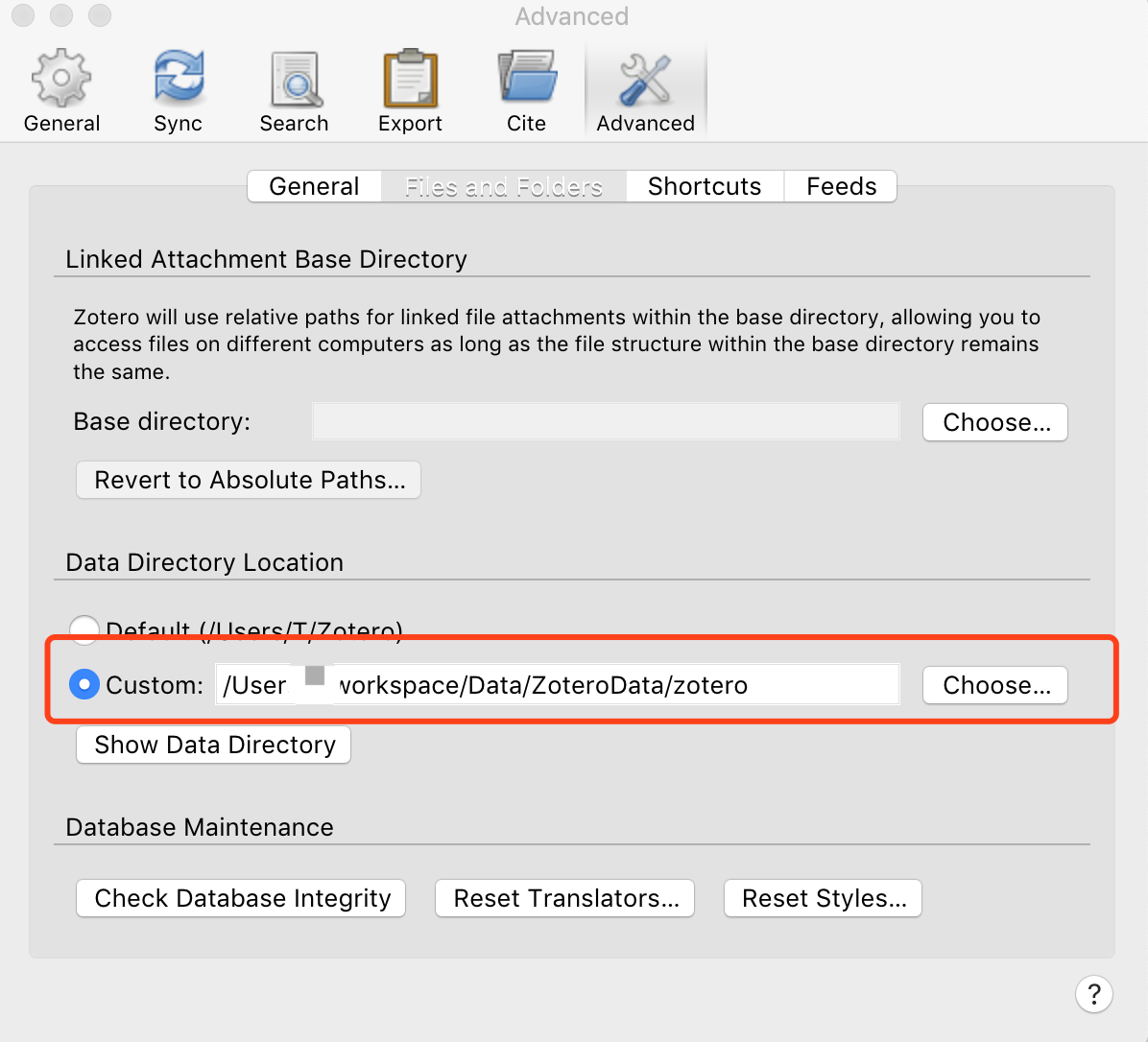The width and height of the screenshot is (1148, 1042).
Task: Select the Advanced tools icon
Action: [x=645, y=79]
